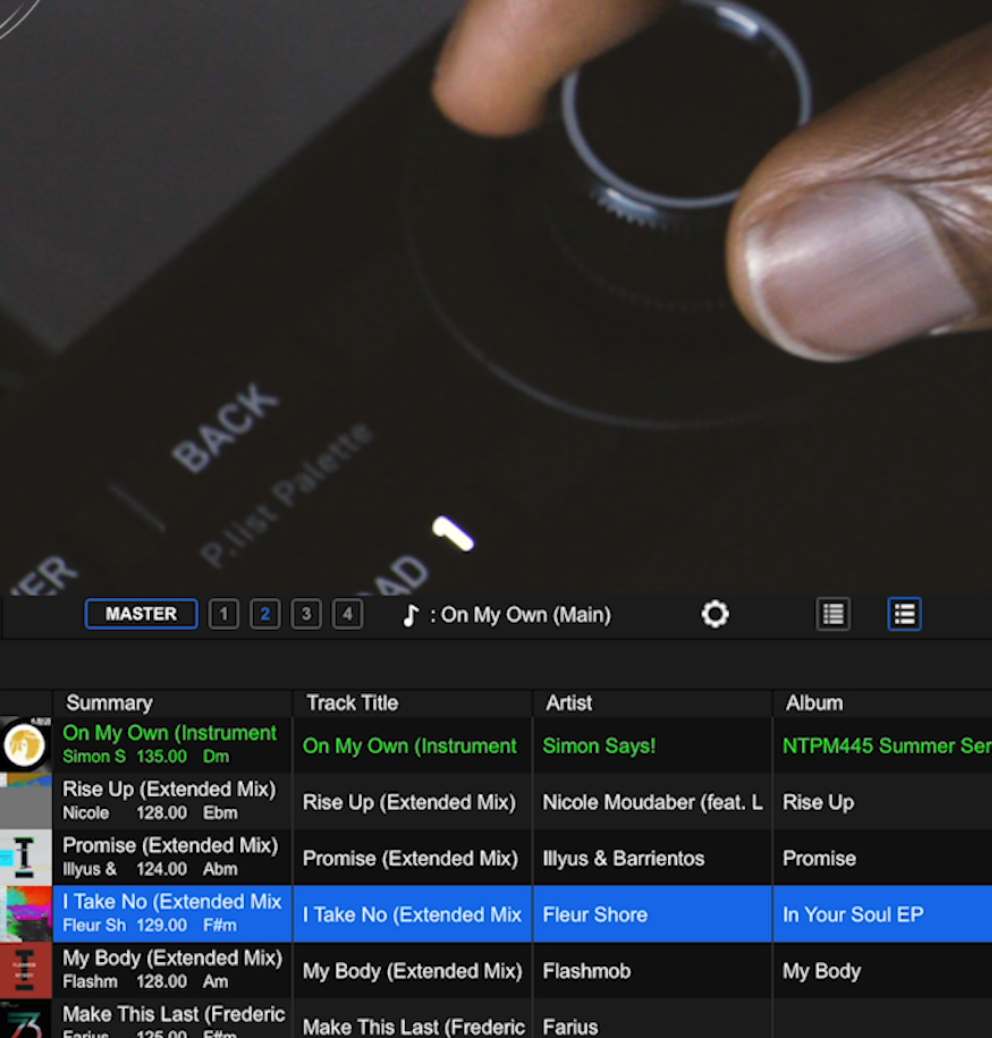Sort by the Track Title column header
The image size is (992, 1038).
(352, 703)
